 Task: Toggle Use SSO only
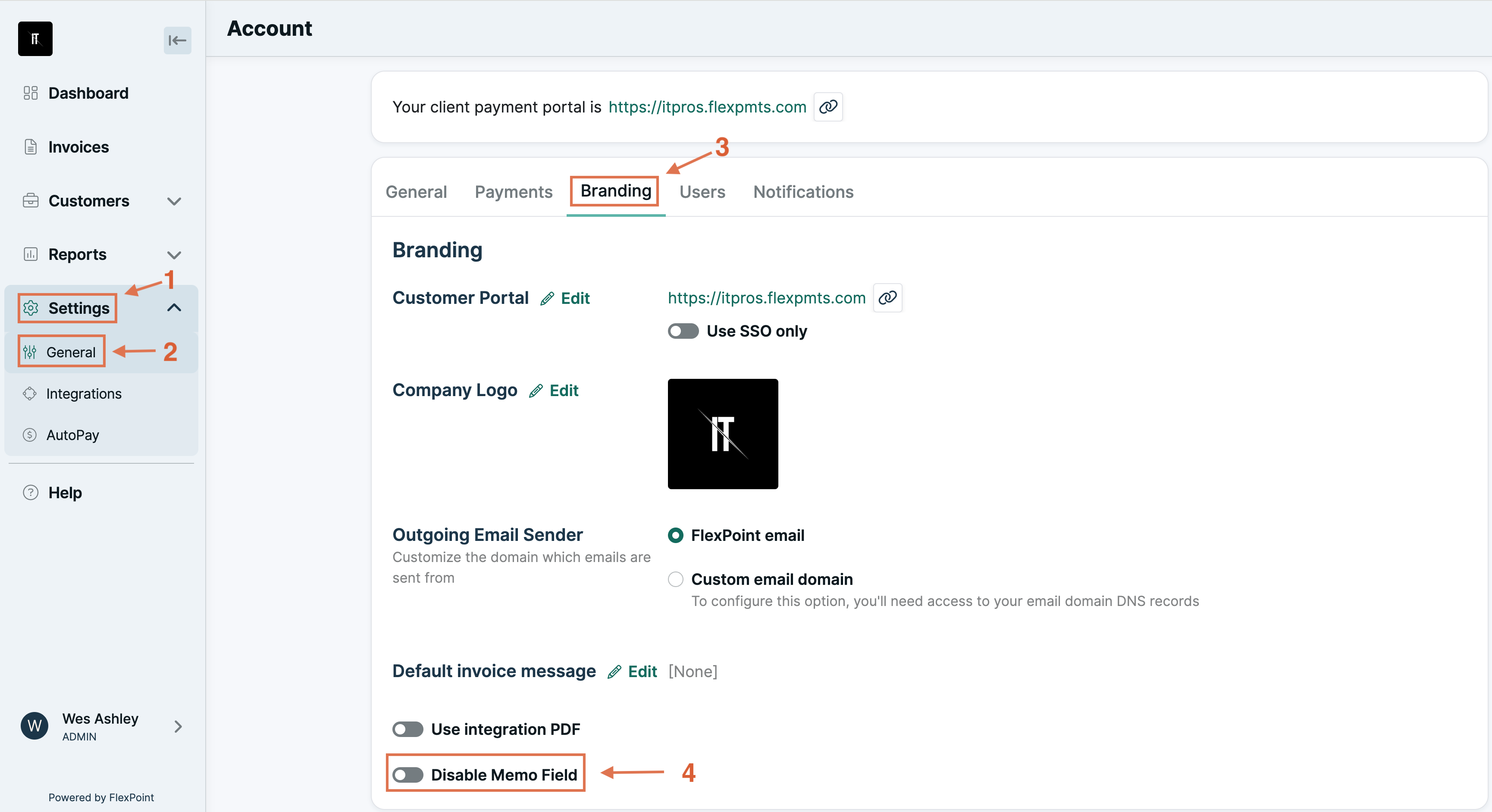point(683,331)
